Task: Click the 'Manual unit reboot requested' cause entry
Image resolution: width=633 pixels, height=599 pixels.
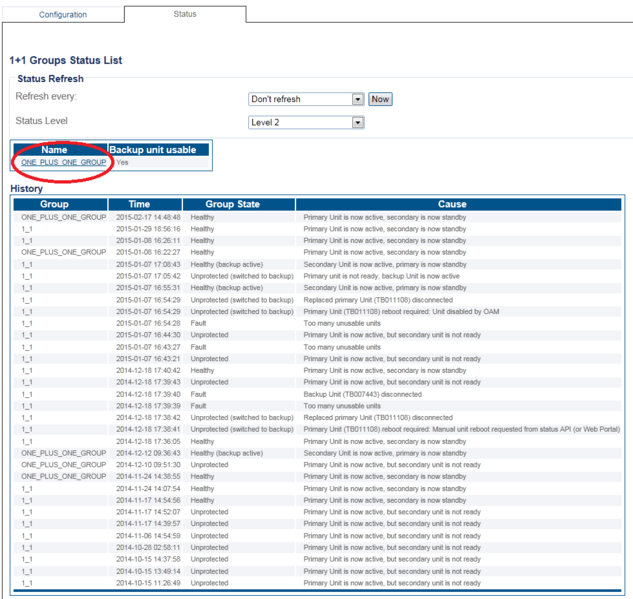Action: (x=461, y=429)
